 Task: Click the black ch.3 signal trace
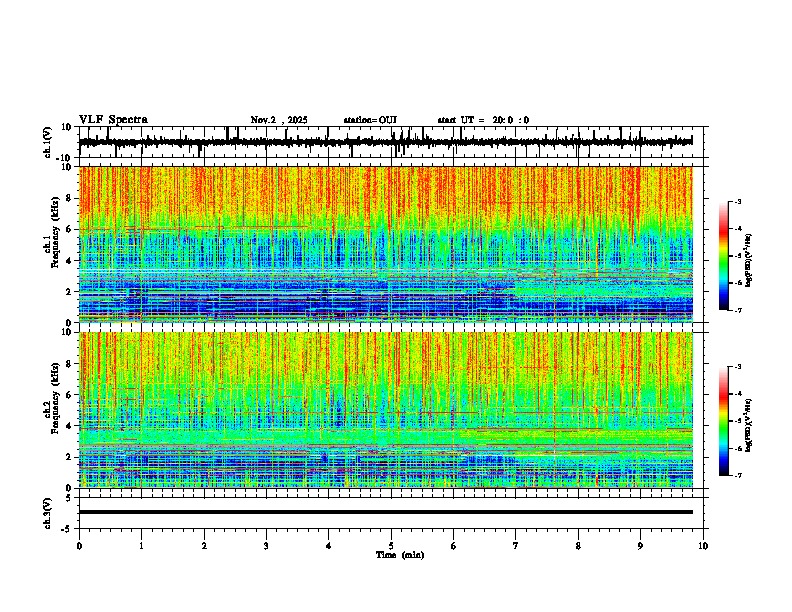[x=385, y=512]
